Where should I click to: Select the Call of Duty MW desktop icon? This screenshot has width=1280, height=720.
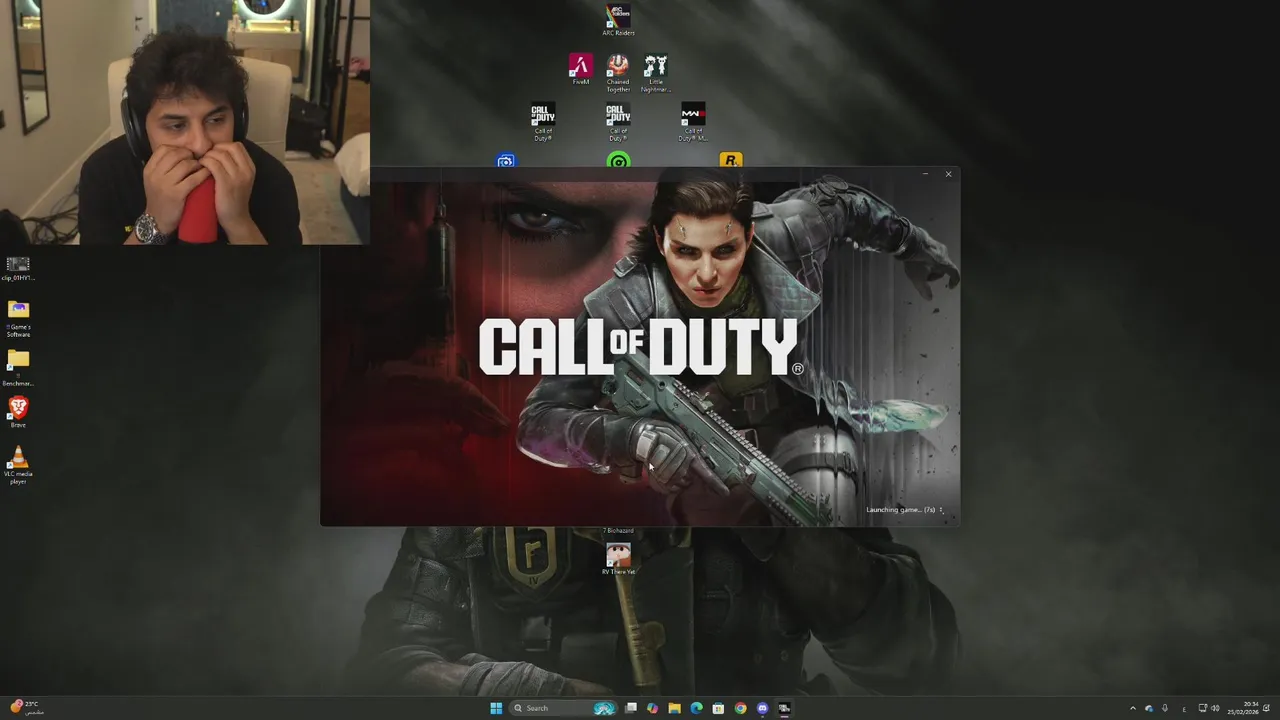click(x=693, y=122)
